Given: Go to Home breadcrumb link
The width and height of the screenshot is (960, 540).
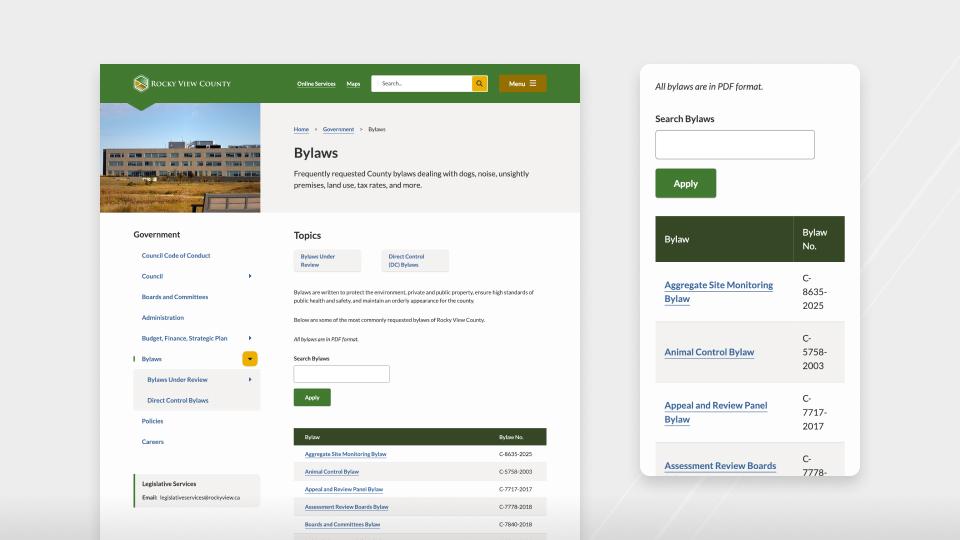Looking at the screenshot, I should point(301,129).
